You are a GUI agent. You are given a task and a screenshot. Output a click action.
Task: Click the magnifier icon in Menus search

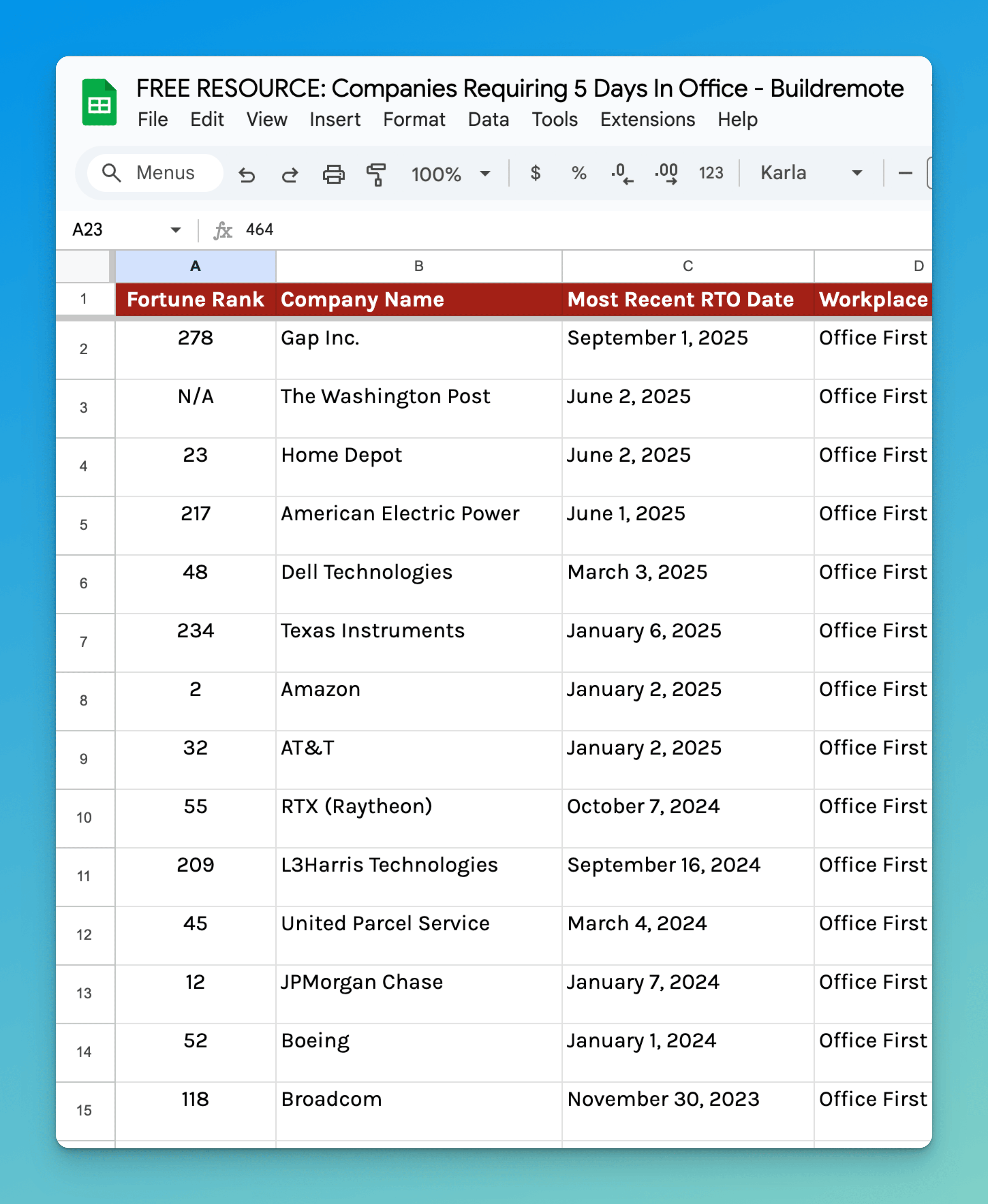112,173
